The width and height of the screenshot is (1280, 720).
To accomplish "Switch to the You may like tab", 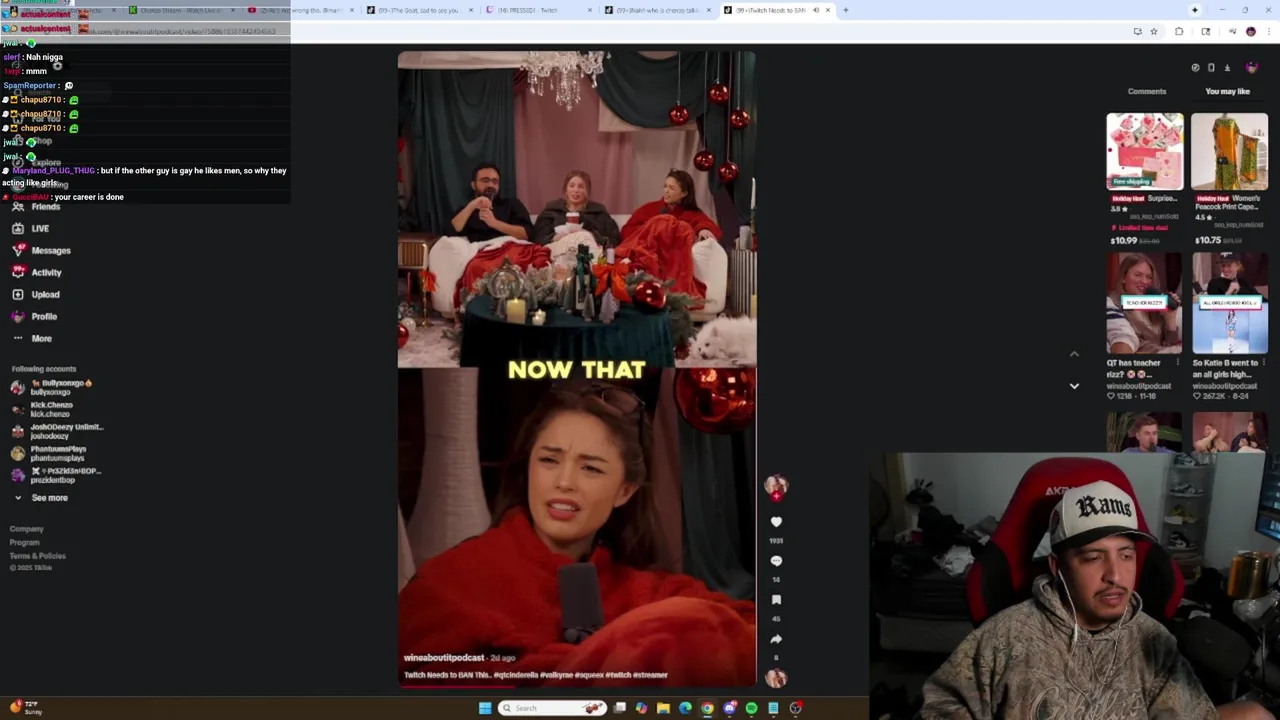I will [x=1228, y=91].
